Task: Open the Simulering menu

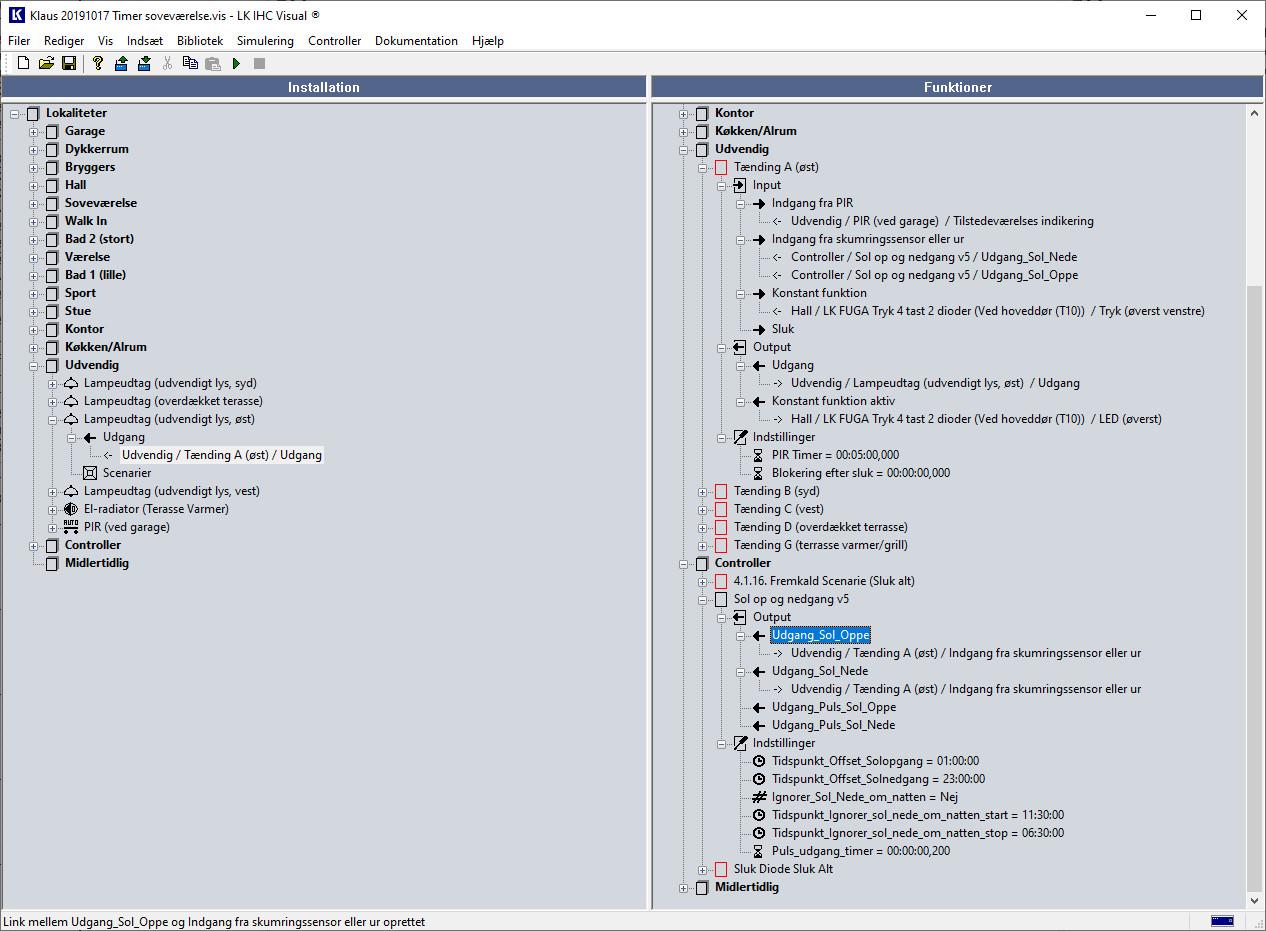Action: [265, 41]
